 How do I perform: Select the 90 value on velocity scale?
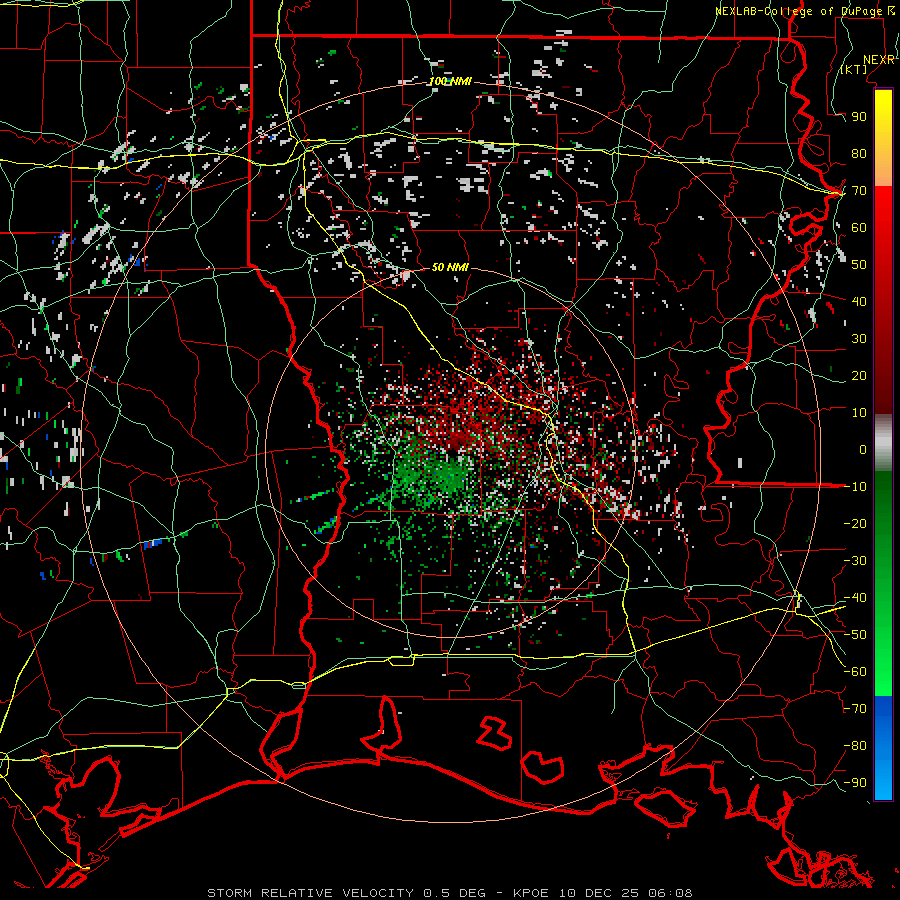click(x=859, y=117)
